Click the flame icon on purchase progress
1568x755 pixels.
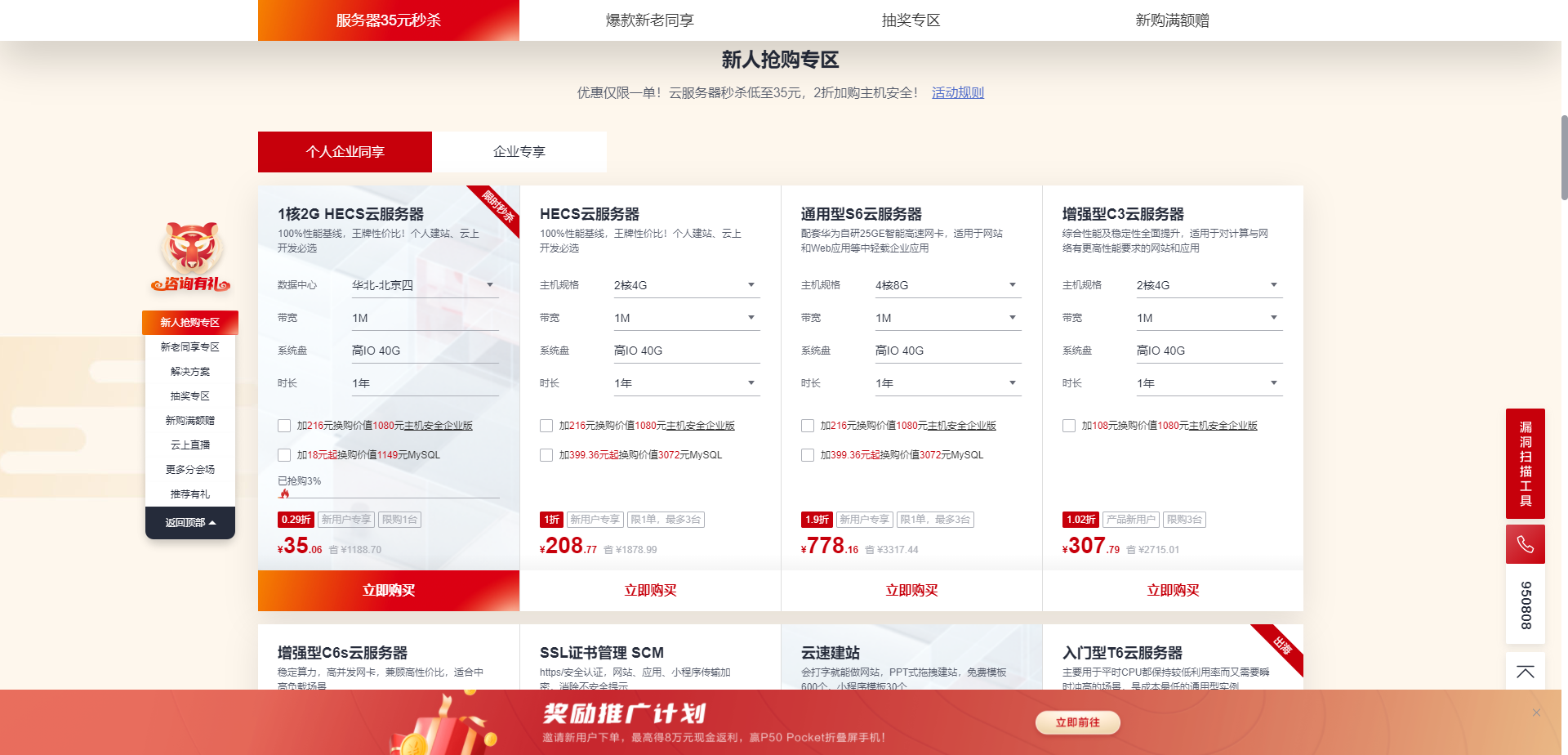point(284,494)
